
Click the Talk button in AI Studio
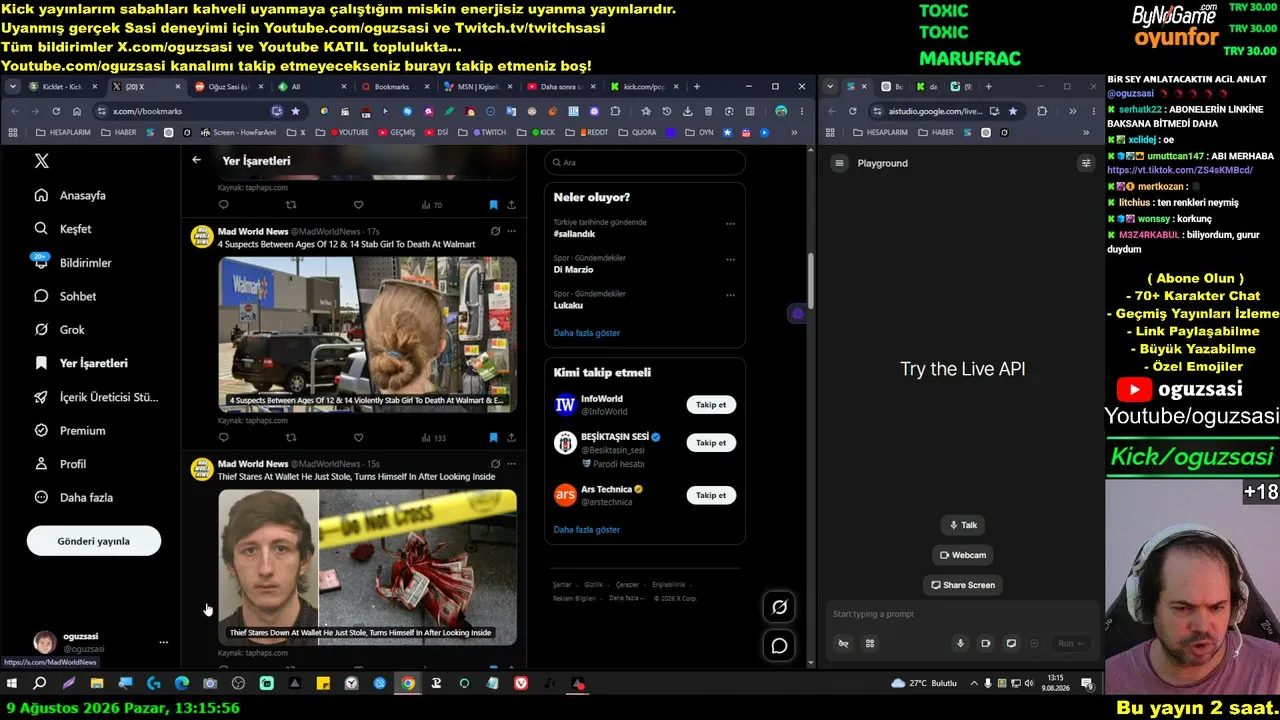963,525
